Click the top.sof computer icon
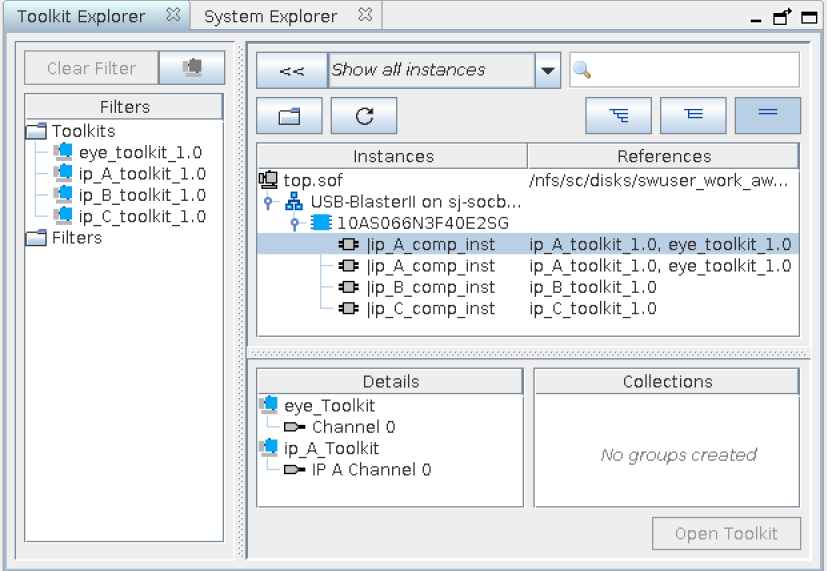 (268, 180)
